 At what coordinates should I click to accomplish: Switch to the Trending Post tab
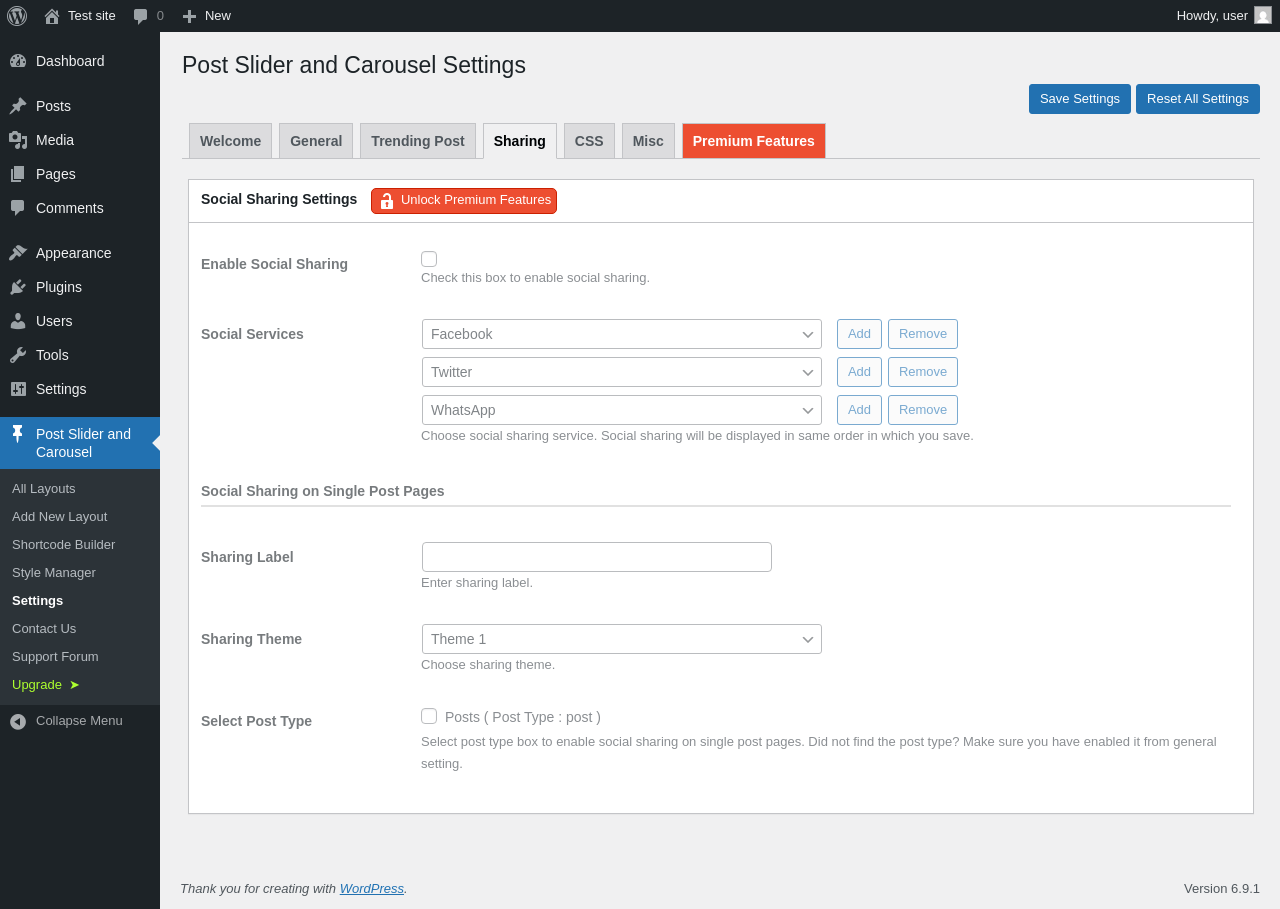[x=417, y=141]
